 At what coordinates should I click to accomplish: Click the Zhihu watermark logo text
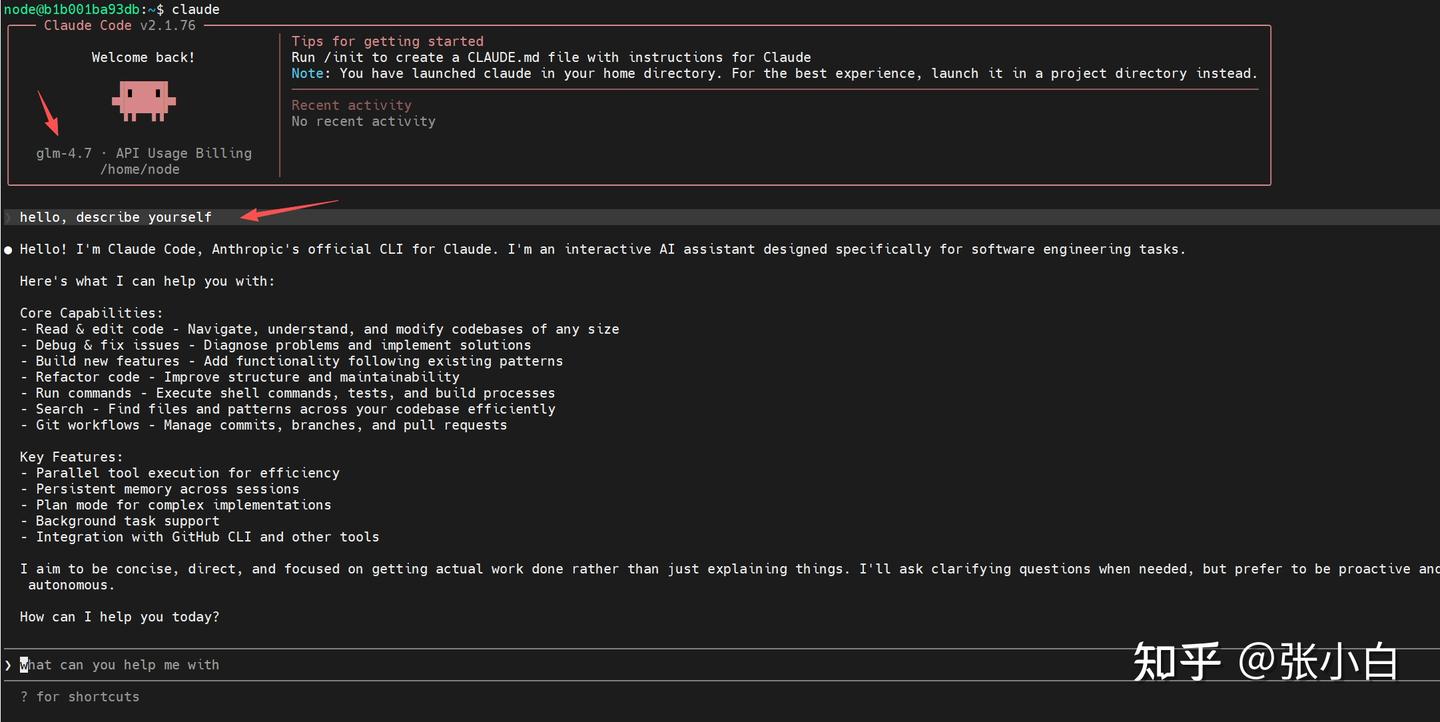pos(1176,662)
